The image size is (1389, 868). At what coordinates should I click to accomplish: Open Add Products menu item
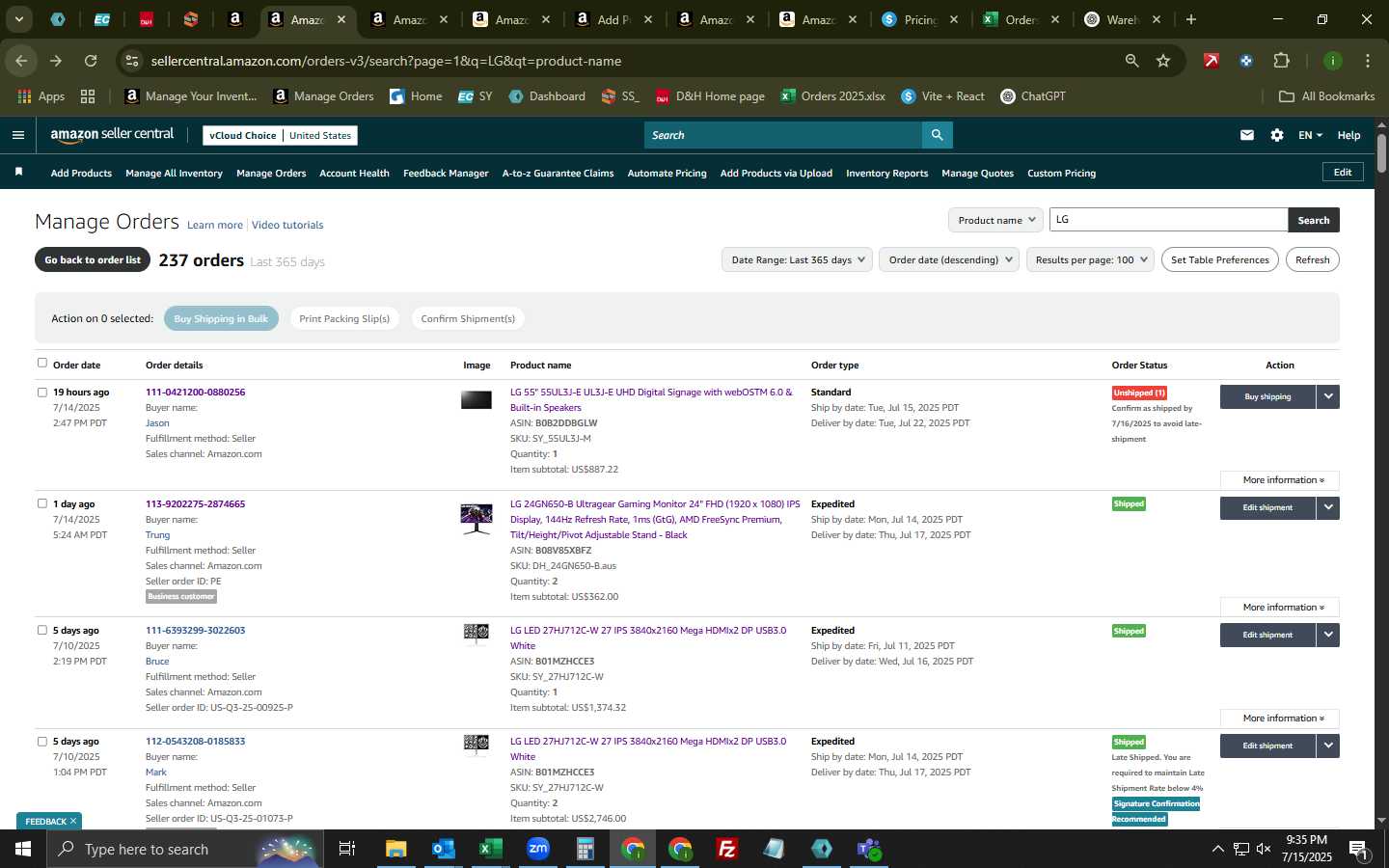pos(81,174)
